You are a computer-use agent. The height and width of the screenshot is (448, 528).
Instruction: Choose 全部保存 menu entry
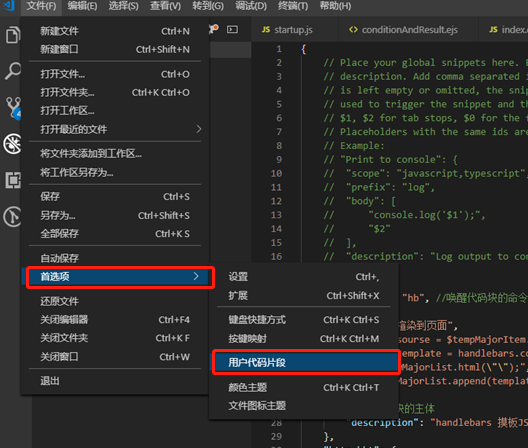point(114,234)
